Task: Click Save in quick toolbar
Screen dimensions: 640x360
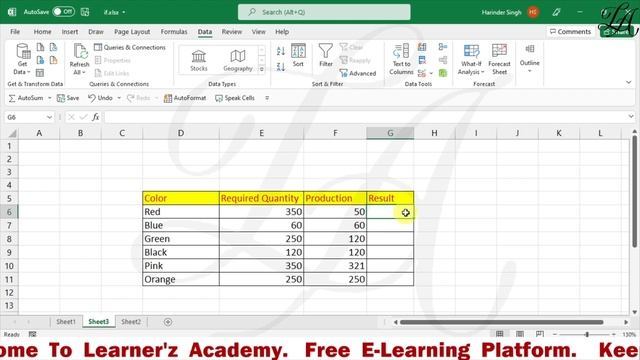Action: (68, 98)
